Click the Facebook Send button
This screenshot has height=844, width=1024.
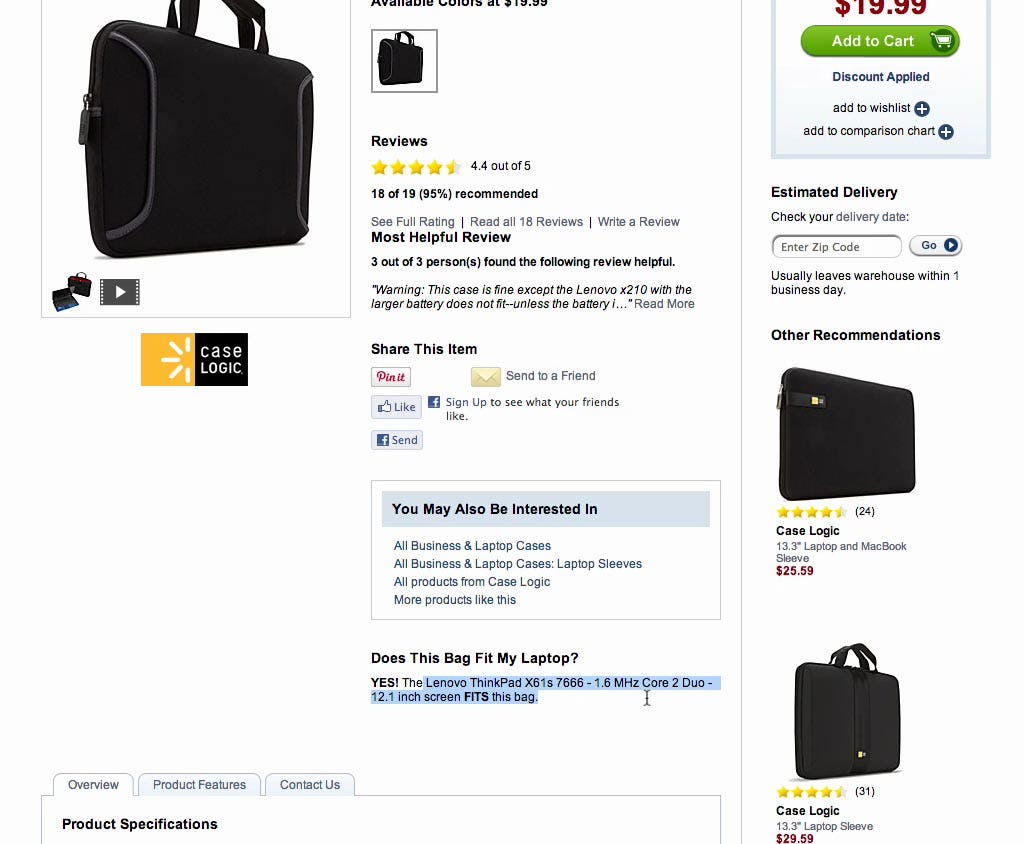[397, 440]
